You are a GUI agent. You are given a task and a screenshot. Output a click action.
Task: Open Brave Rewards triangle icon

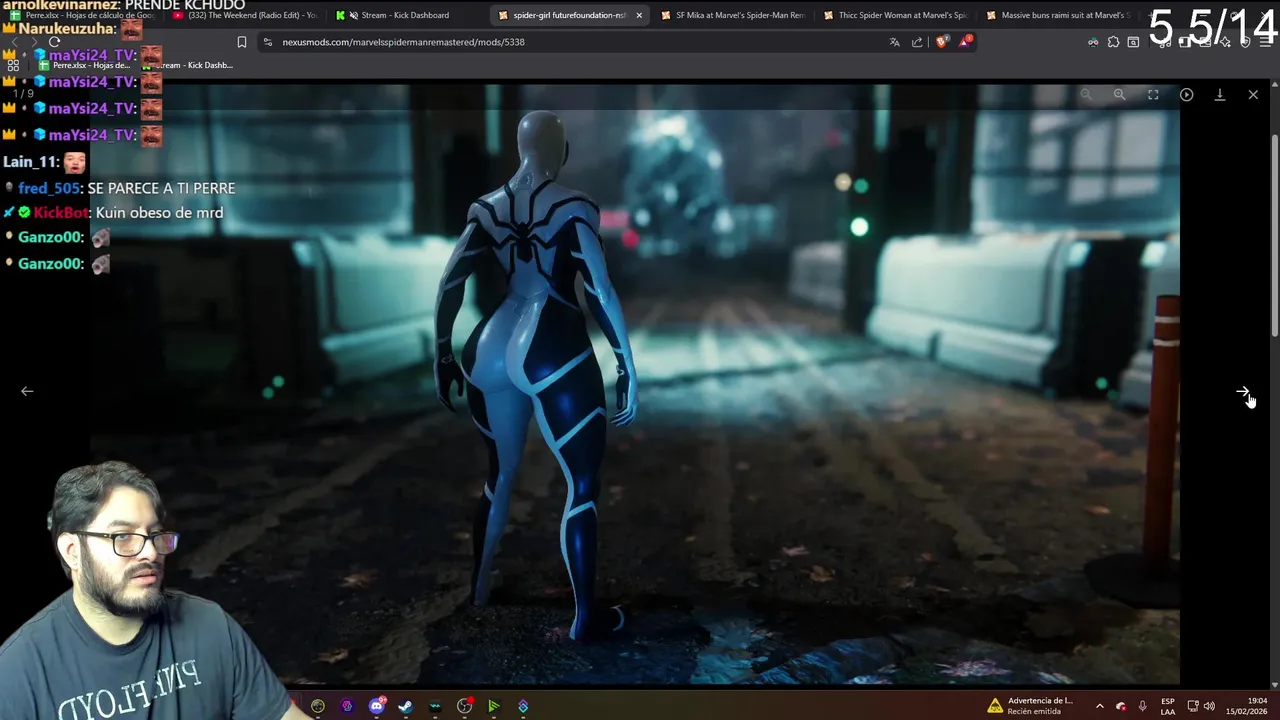(x=965, y=42)
